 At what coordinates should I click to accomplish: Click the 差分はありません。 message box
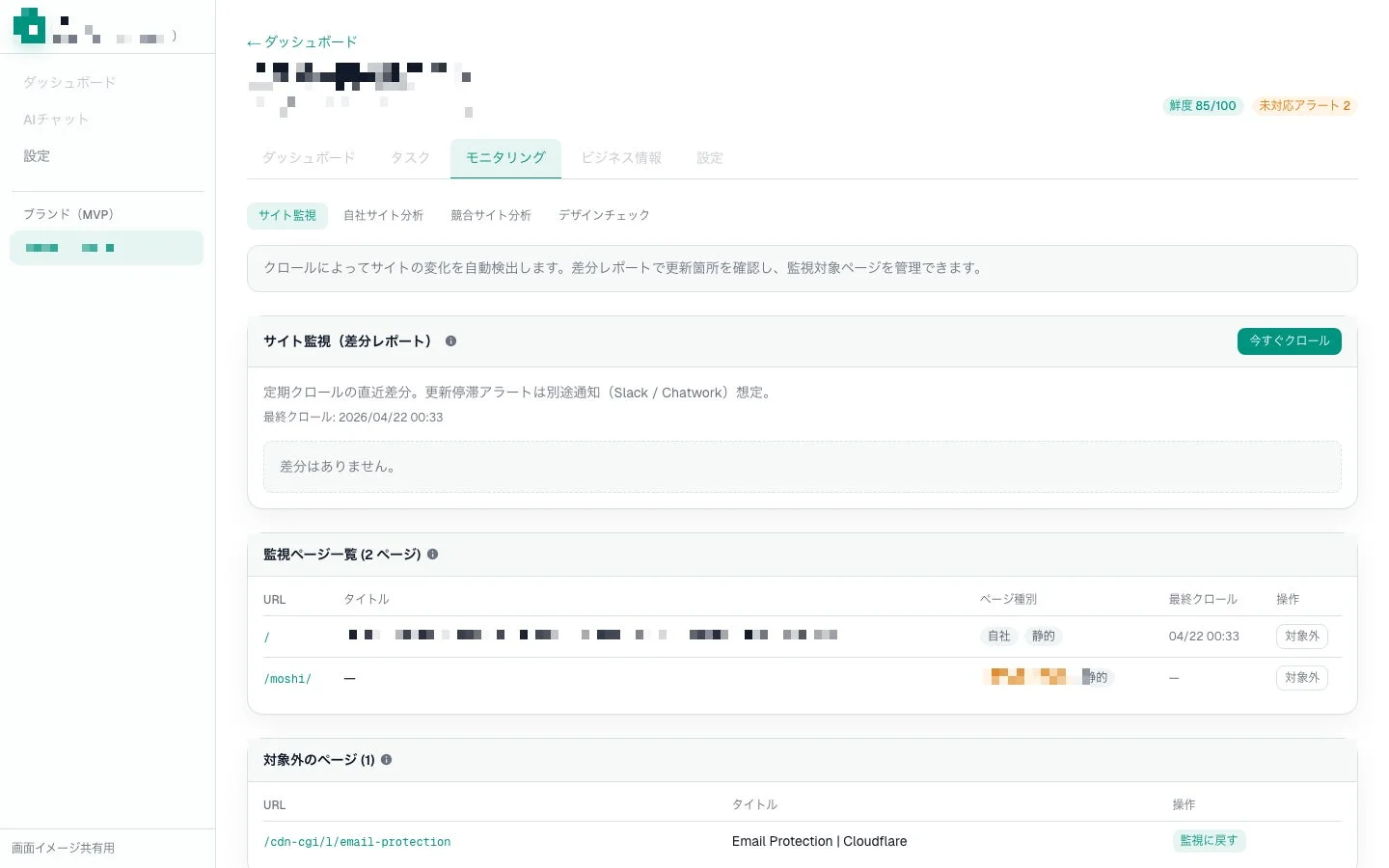tap(802, 467)
